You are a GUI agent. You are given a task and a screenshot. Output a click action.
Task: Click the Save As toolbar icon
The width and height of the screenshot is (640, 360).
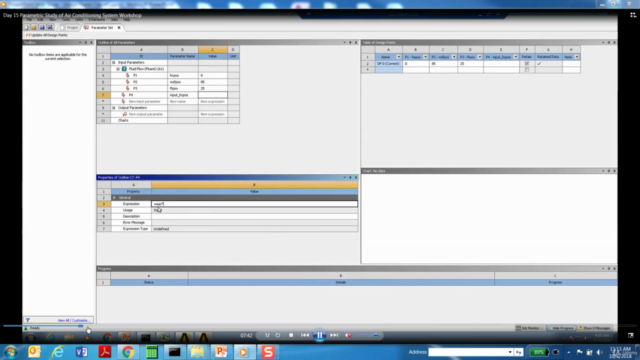(x=50, y=27)
